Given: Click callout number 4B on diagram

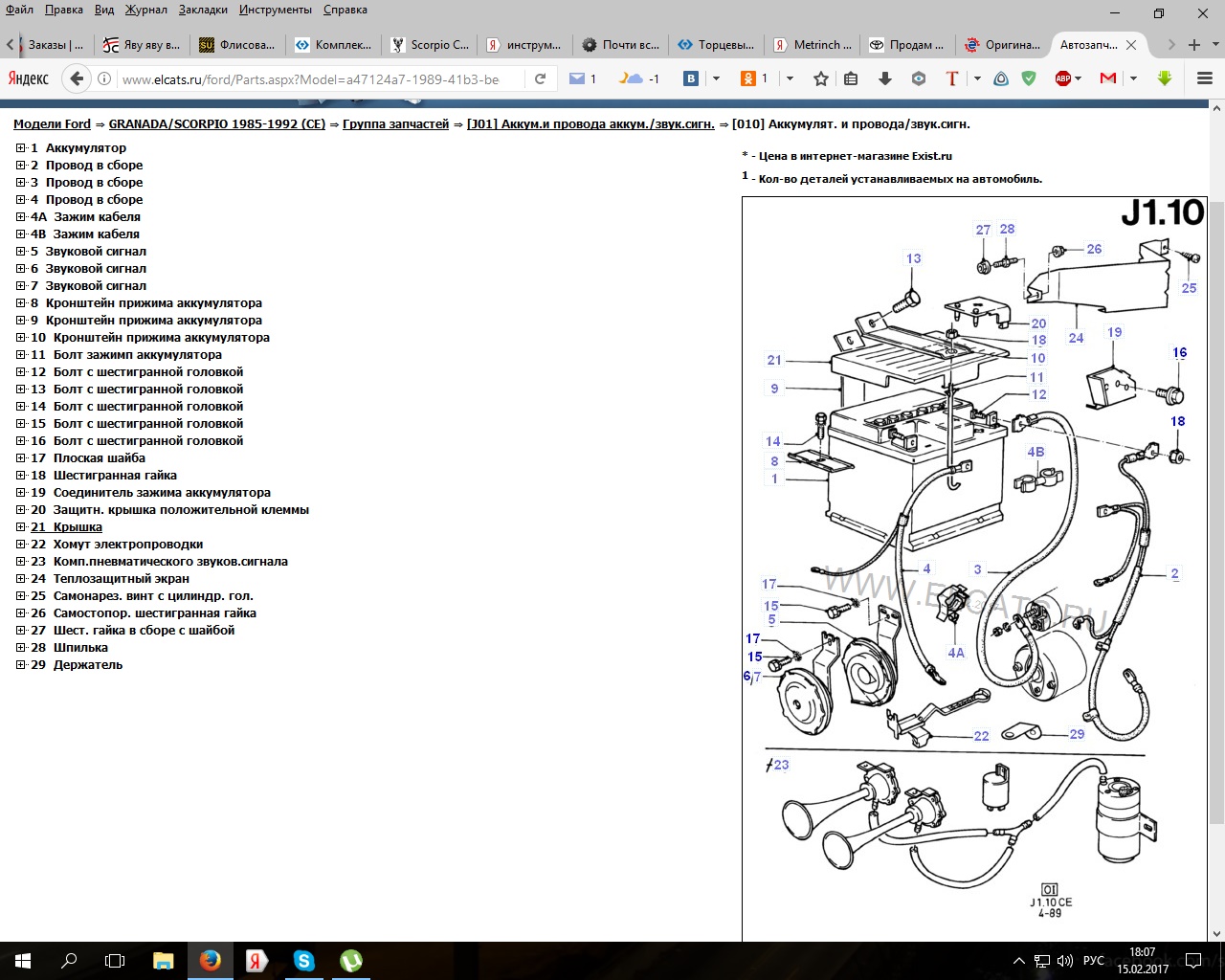Looking at the screenshot, I should pyautogui.click(x=1036, y=452).
